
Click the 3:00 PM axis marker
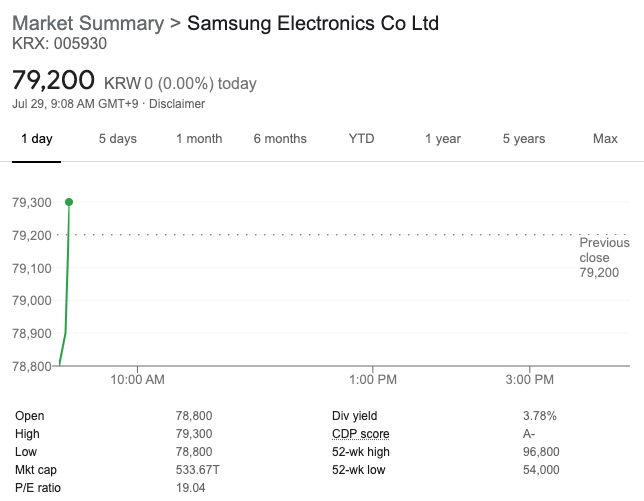coord(529,379)
